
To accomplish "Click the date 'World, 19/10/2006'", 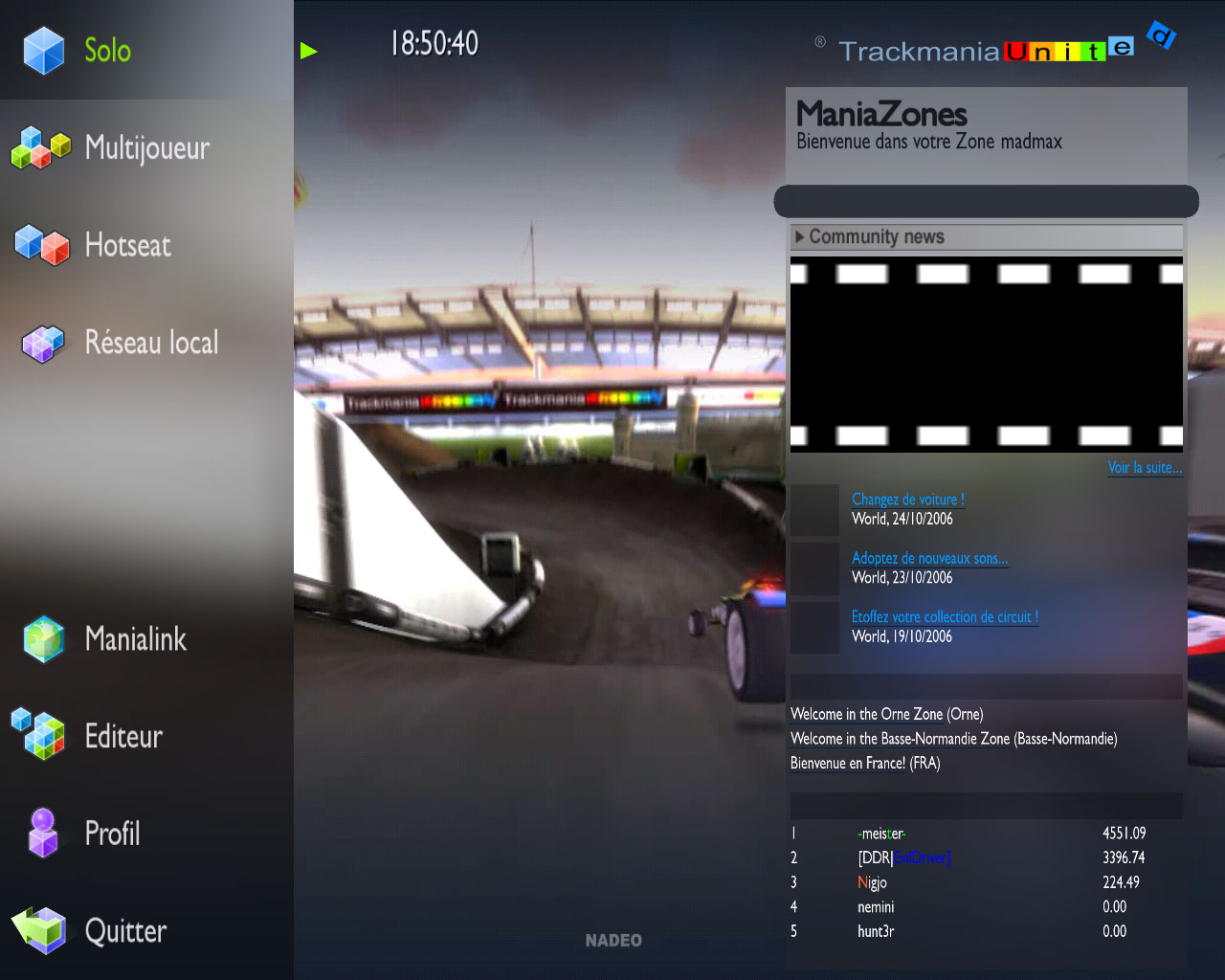I will 902,636.
